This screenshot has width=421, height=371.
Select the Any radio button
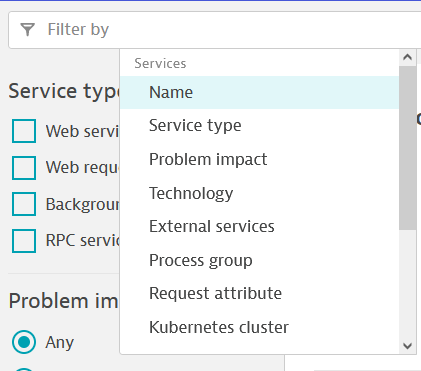(x=24, y=342)
